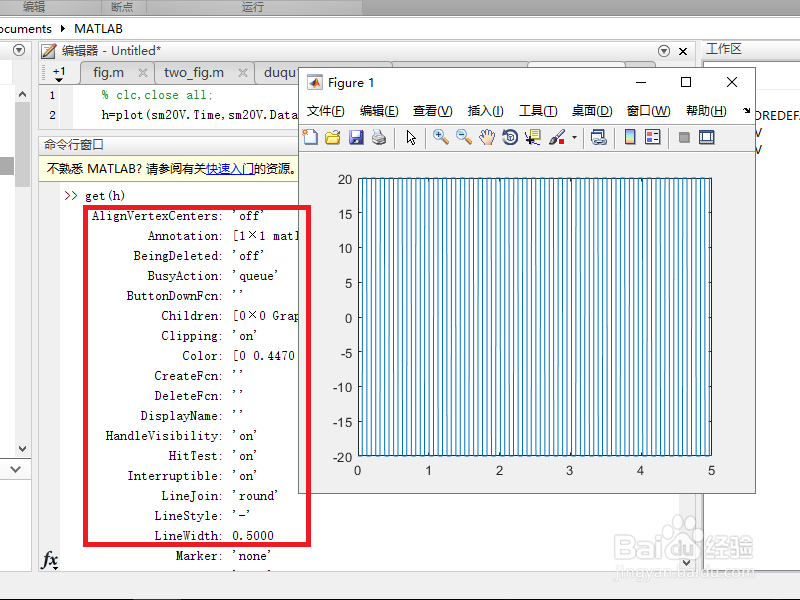
Task: Enable the Data Cursor tool
Action: (x=533, y=137)
